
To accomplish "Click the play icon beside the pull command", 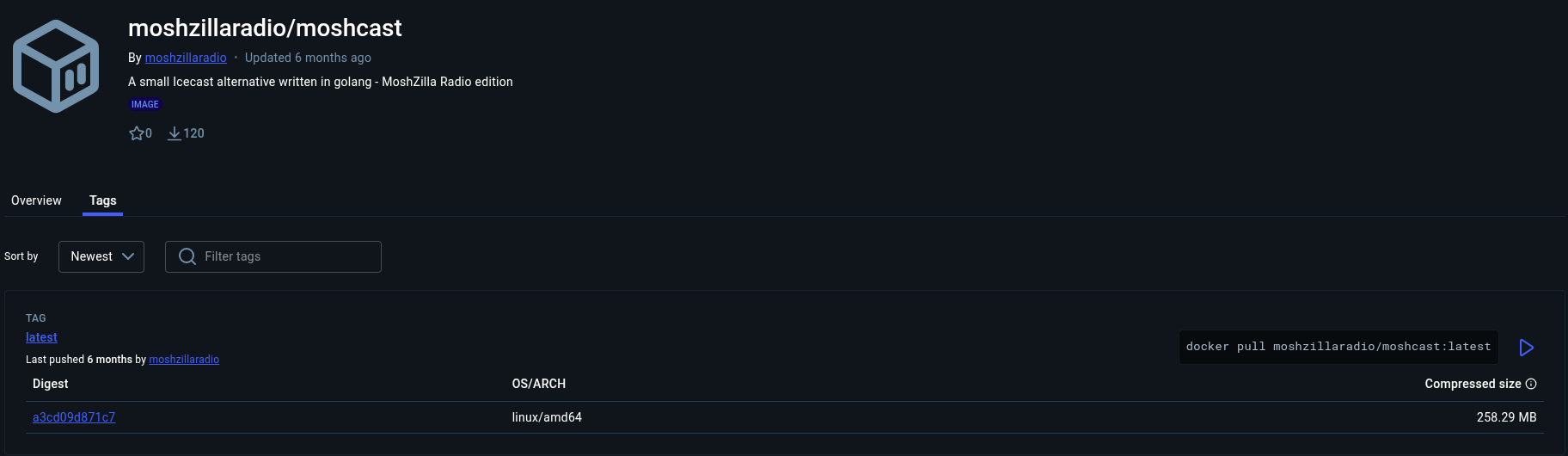I will [1526, 348].
